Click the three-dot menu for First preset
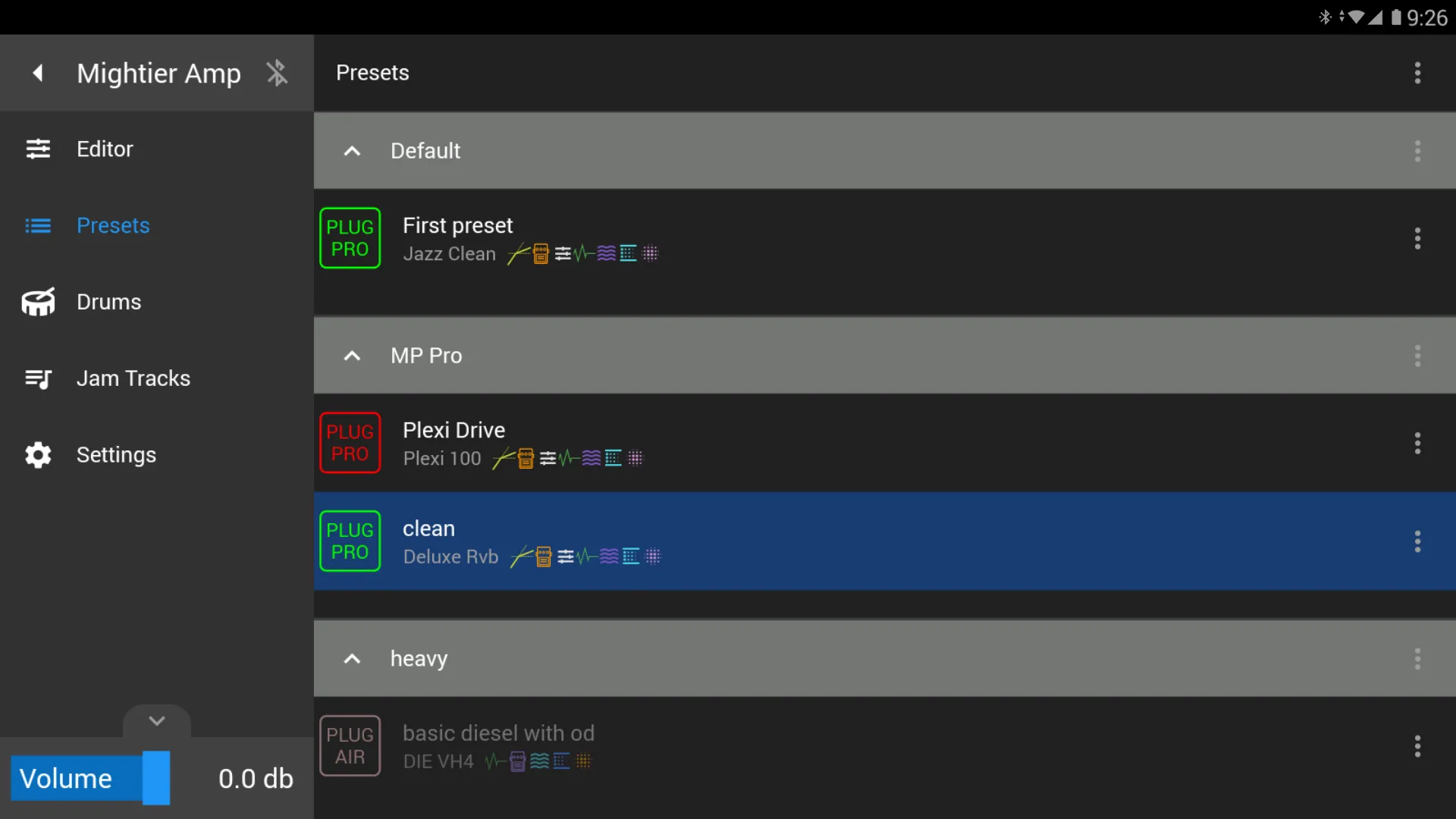The height and width of the screenshot is (819, 1456). point(1418,238)
